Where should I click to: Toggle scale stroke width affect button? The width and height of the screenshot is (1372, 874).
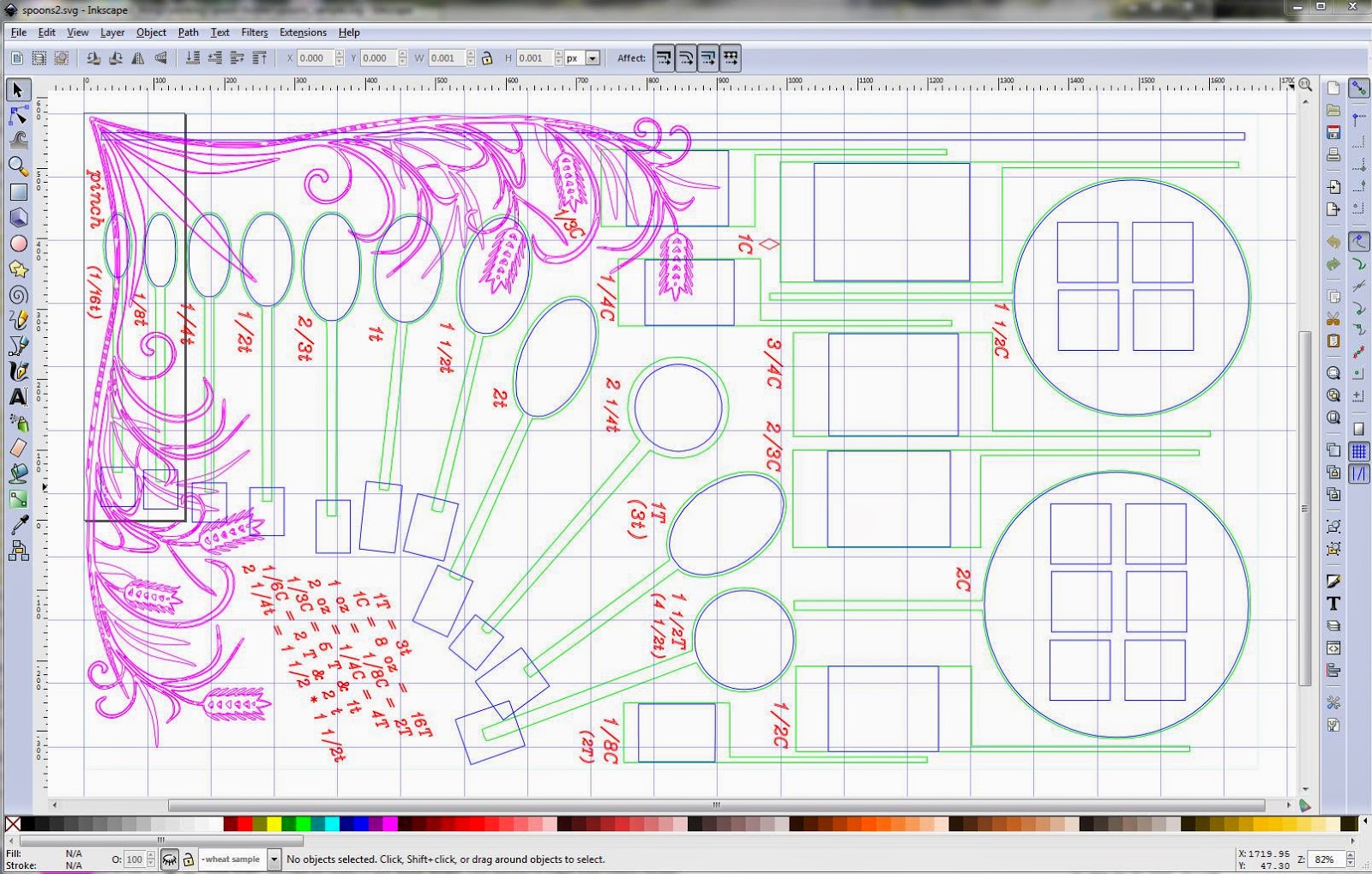(x=664, y=58)
